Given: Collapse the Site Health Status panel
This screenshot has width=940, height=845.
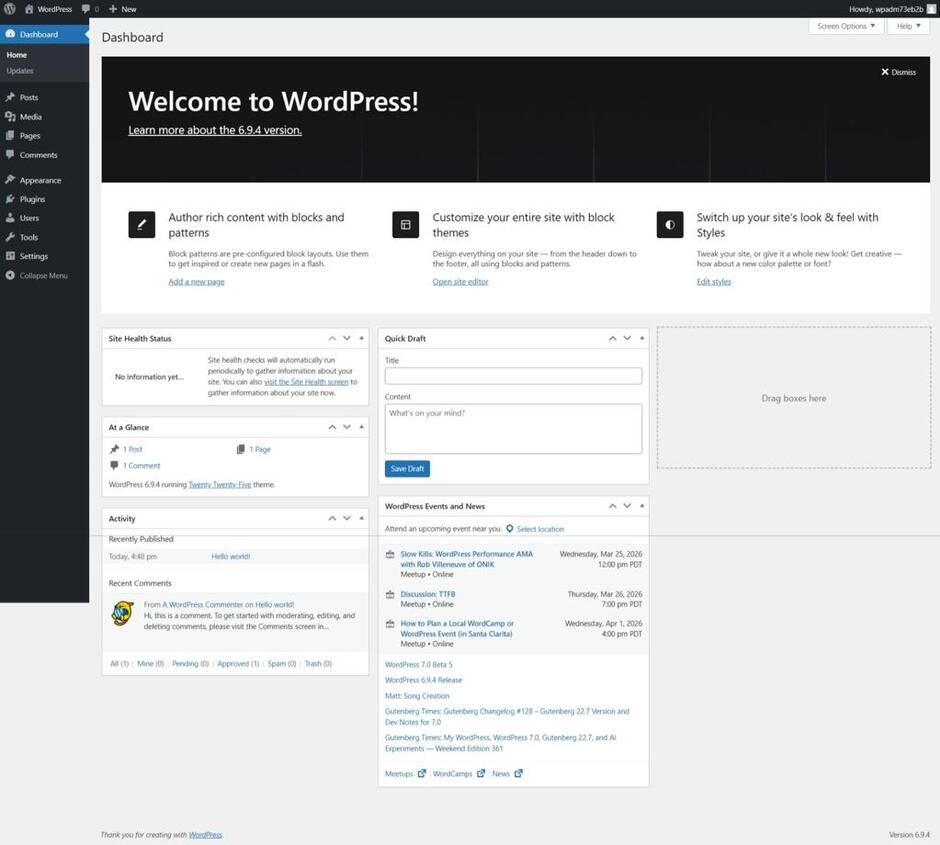Looking at the screenshot, I should [361, 339].
